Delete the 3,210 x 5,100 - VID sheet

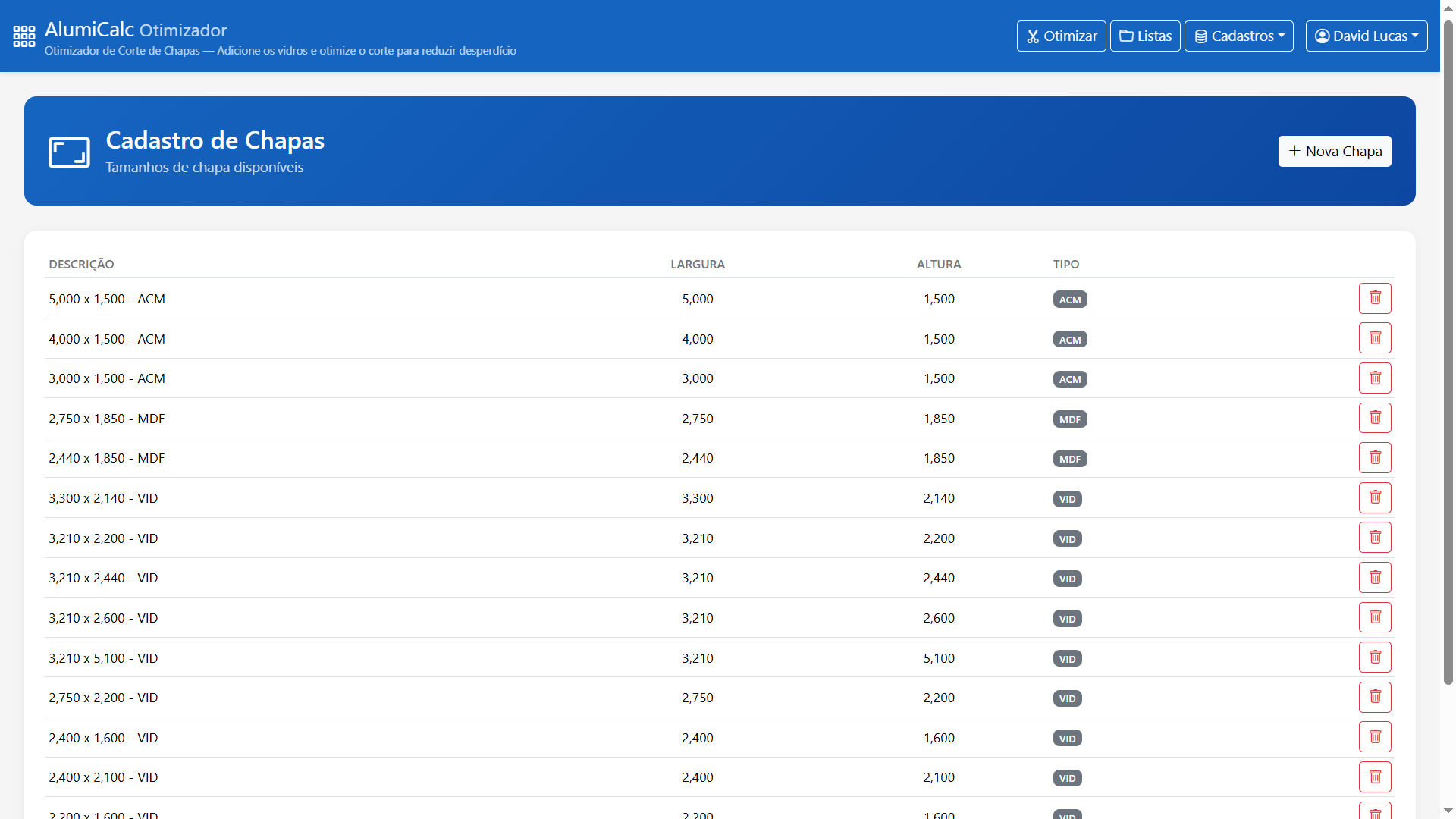(1375, 657)
